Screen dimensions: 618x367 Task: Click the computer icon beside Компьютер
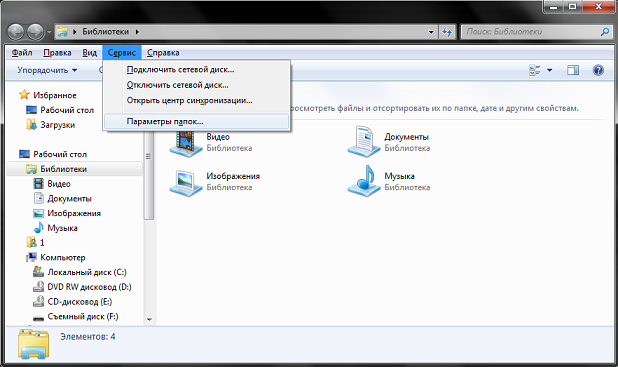(x=32, y=257)
